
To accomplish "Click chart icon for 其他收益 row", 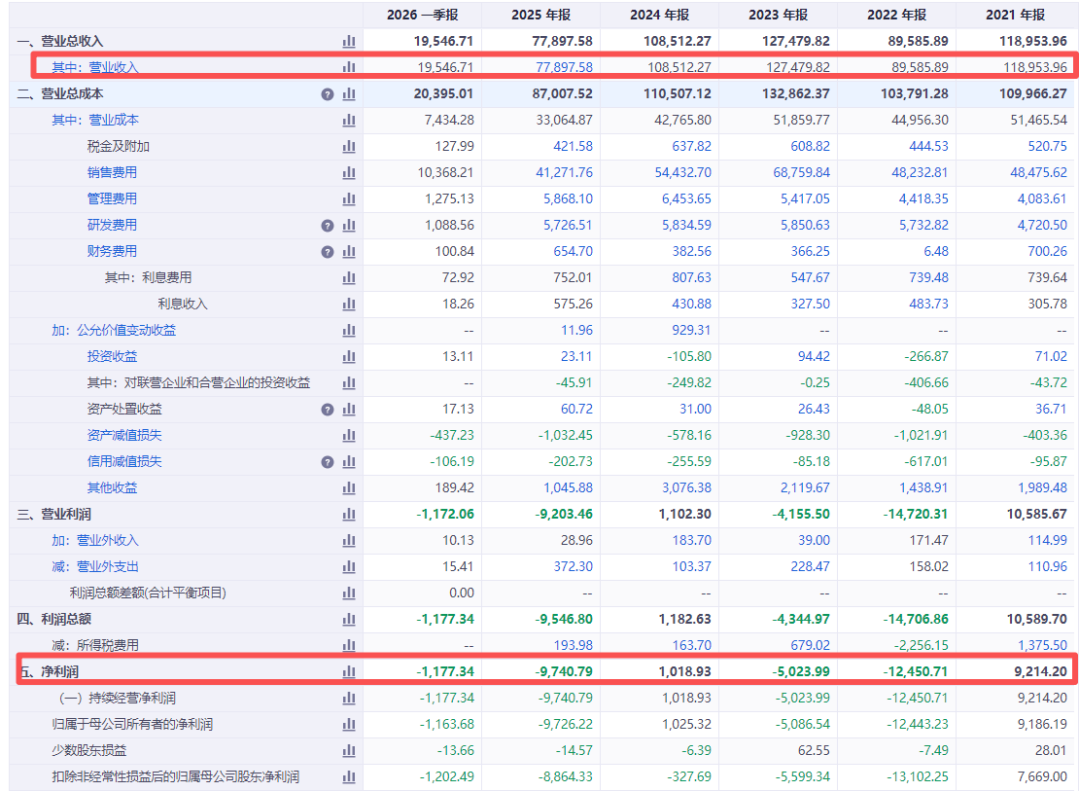I will point(349,488).
